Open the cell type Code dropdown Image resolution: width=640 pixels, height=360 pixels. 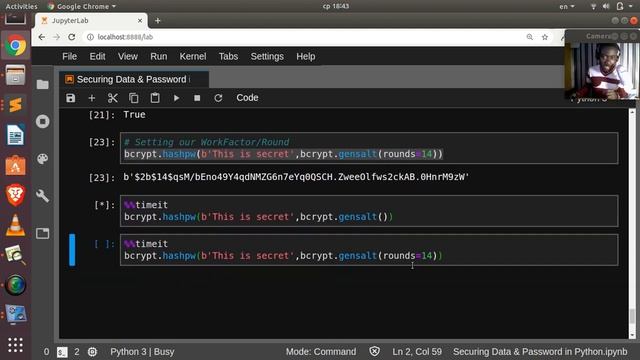click(247, 98)
